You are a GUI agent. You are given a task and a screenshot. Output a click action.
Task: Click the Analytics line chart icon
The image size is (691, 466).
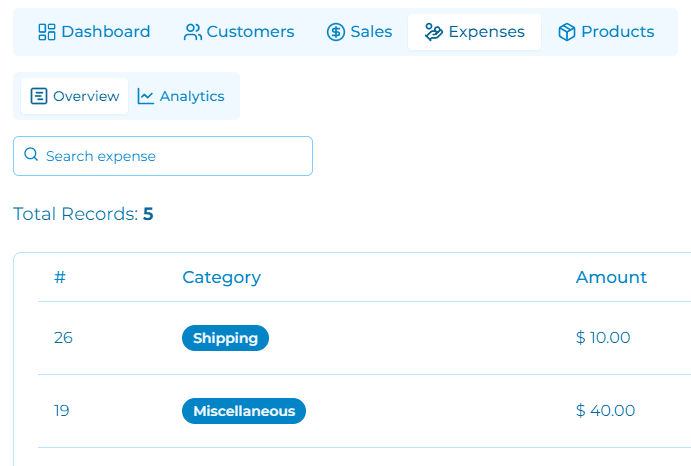tap(145, 96)
